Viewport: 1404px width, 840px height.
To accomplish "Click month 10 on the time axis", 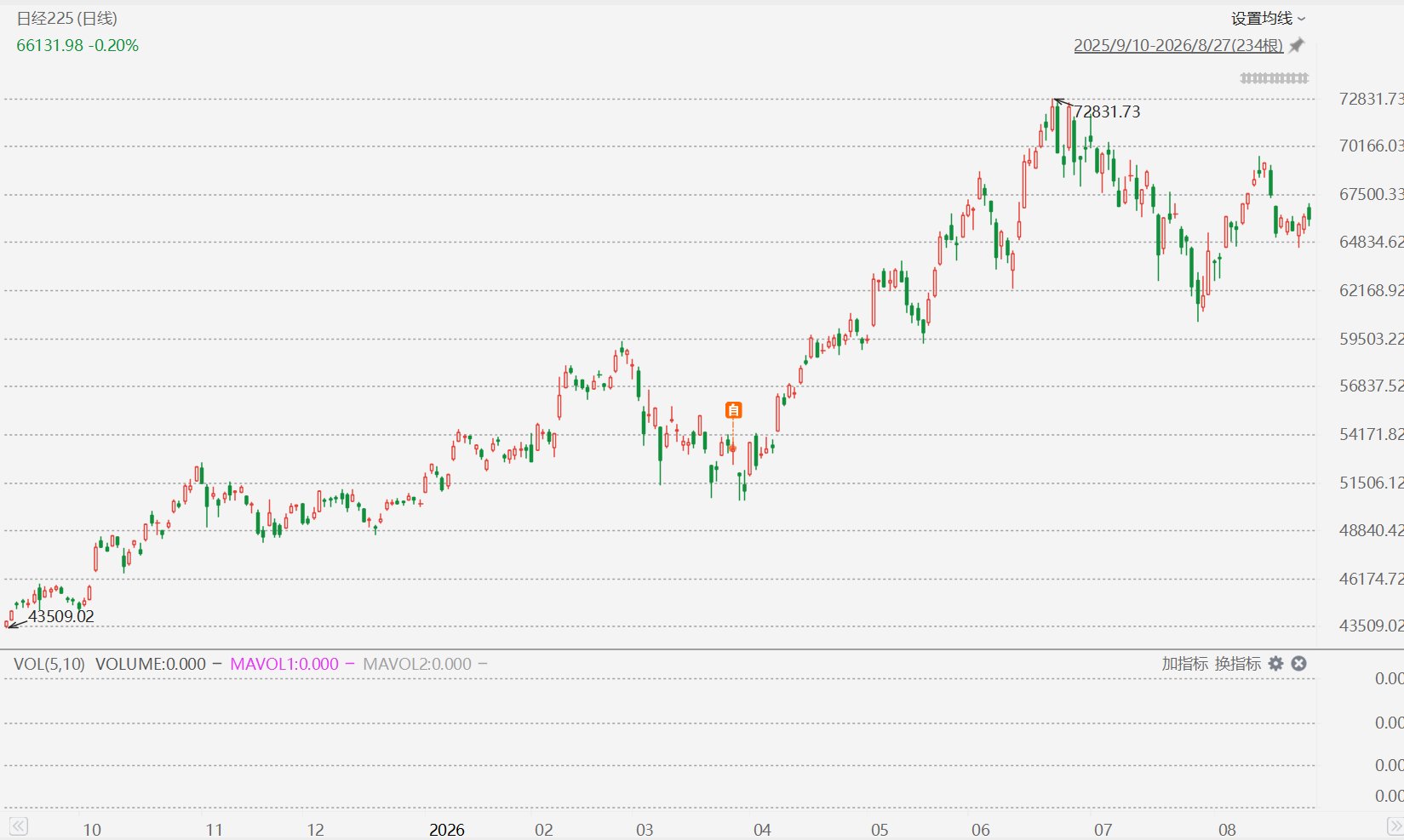I will pyautogui.click(x=92, y=830).
